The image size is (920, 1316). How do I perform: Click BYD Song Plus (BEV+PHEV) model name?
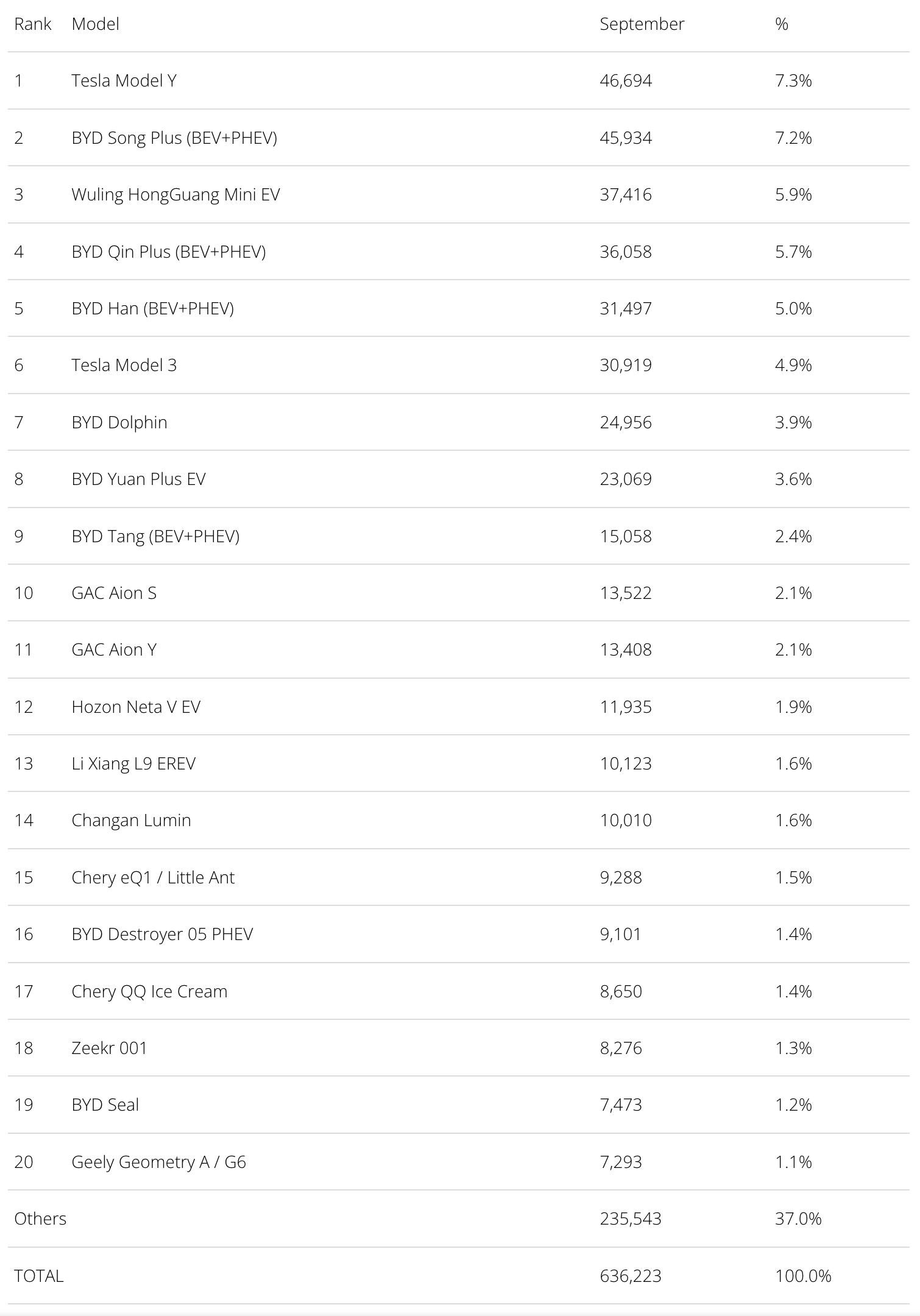coord(174,138)
